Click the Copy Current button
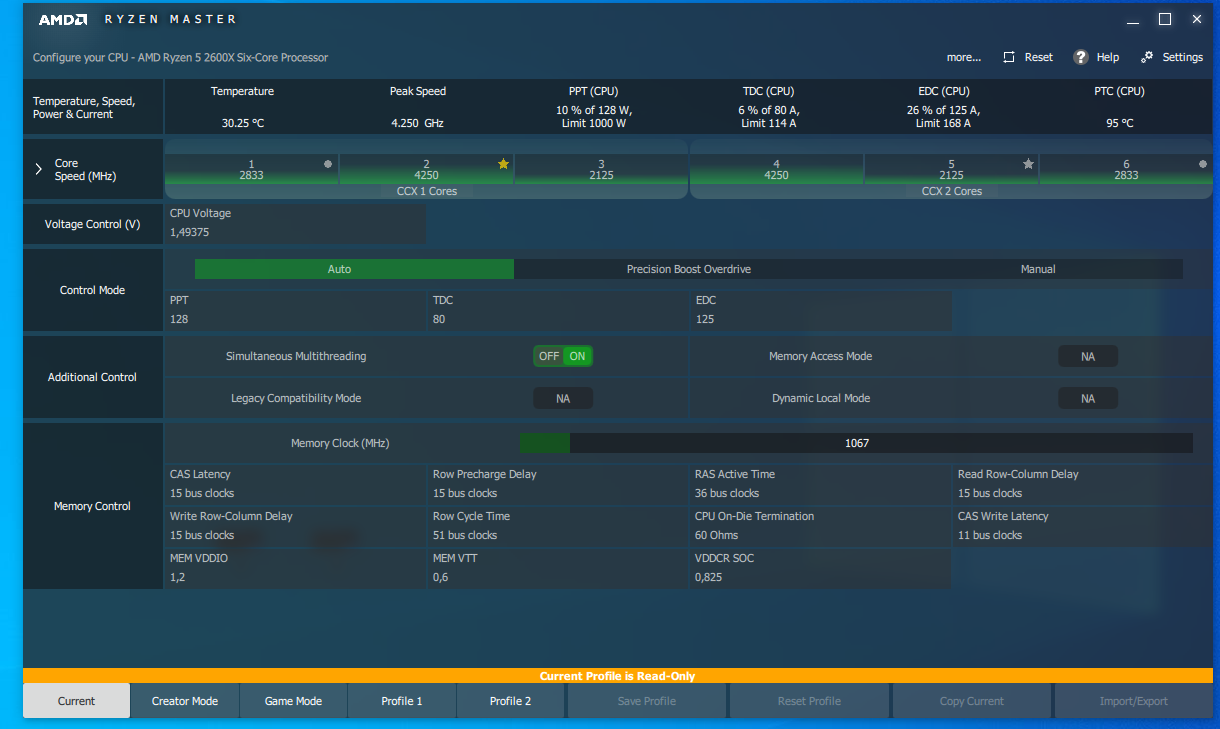The height and width of the screenshot is (729, 1220). tap(972, 701)
